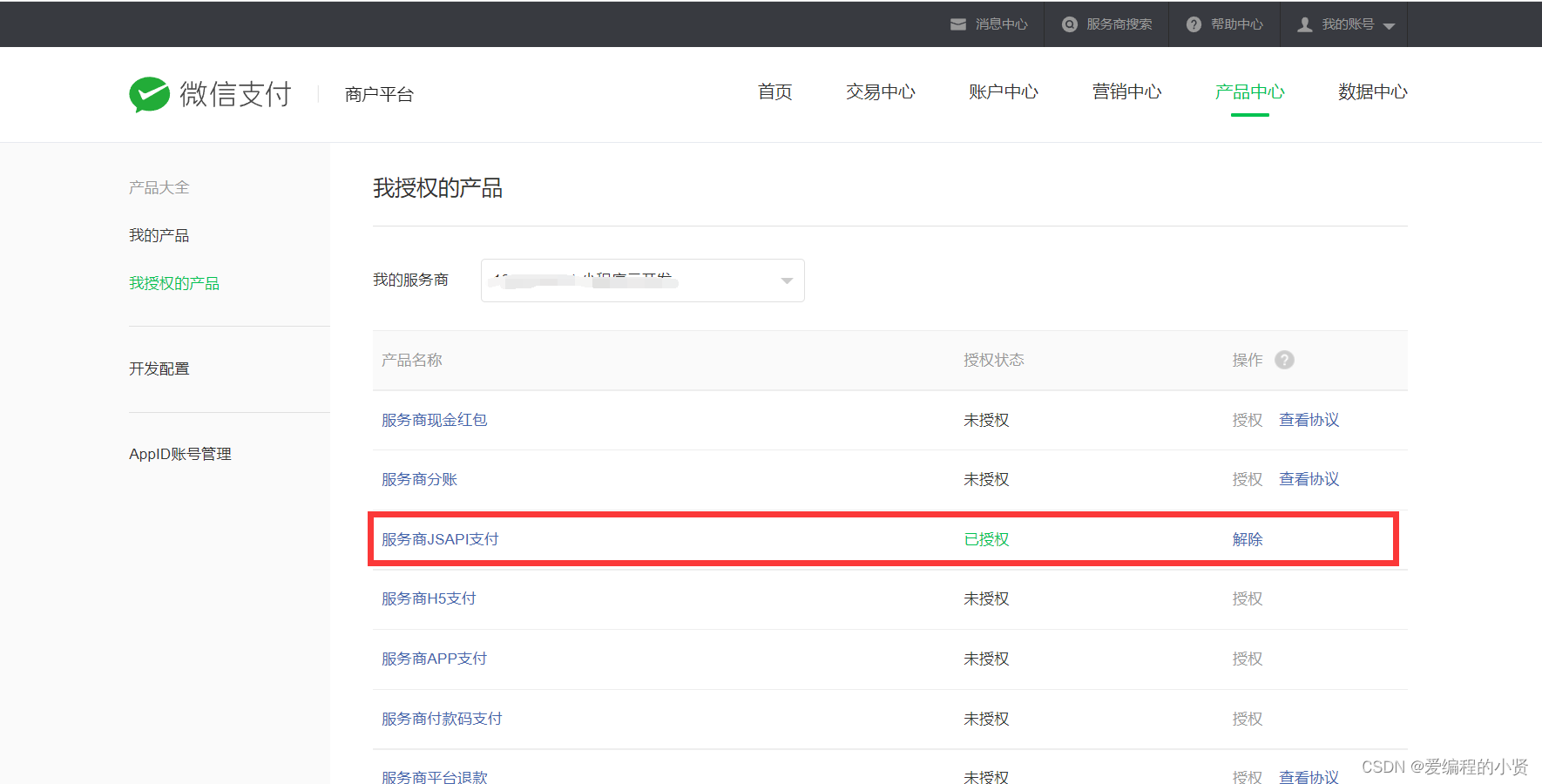Open 开发配置 in the sidebar
This screenshot has width=1542, height=784.
[159, 368]
